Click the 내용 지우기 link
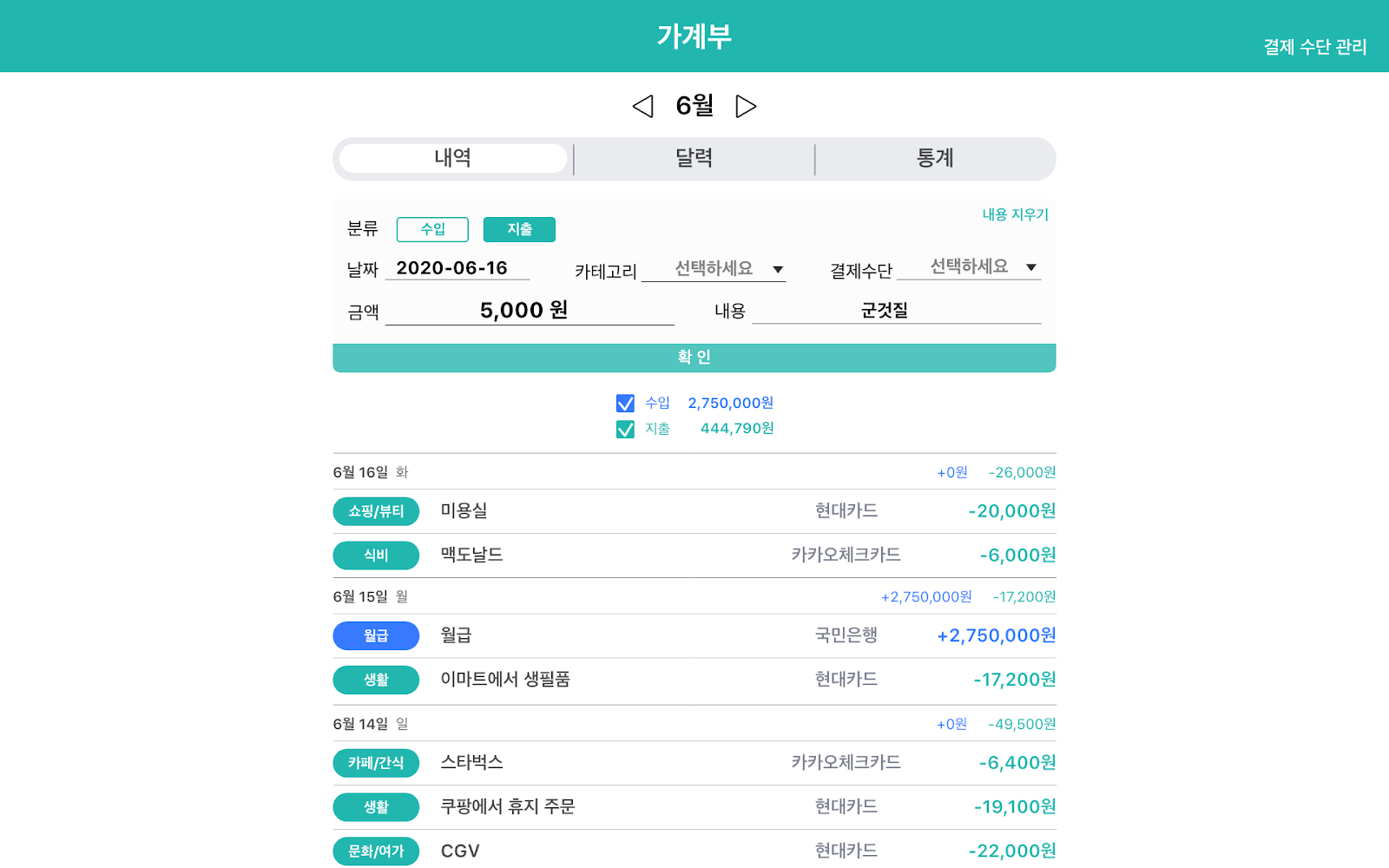 pyautogui.click(x=1015, y=214)
